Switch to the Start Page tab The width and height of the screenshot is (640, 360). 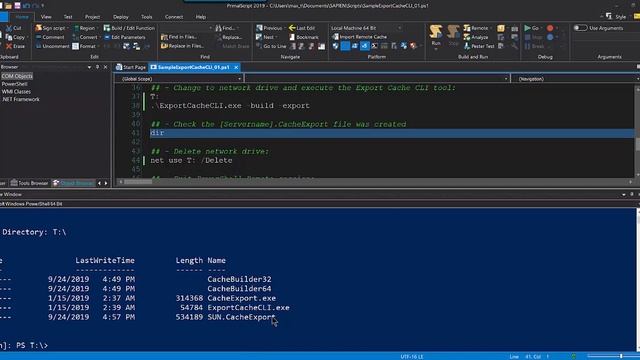point(131,67)
